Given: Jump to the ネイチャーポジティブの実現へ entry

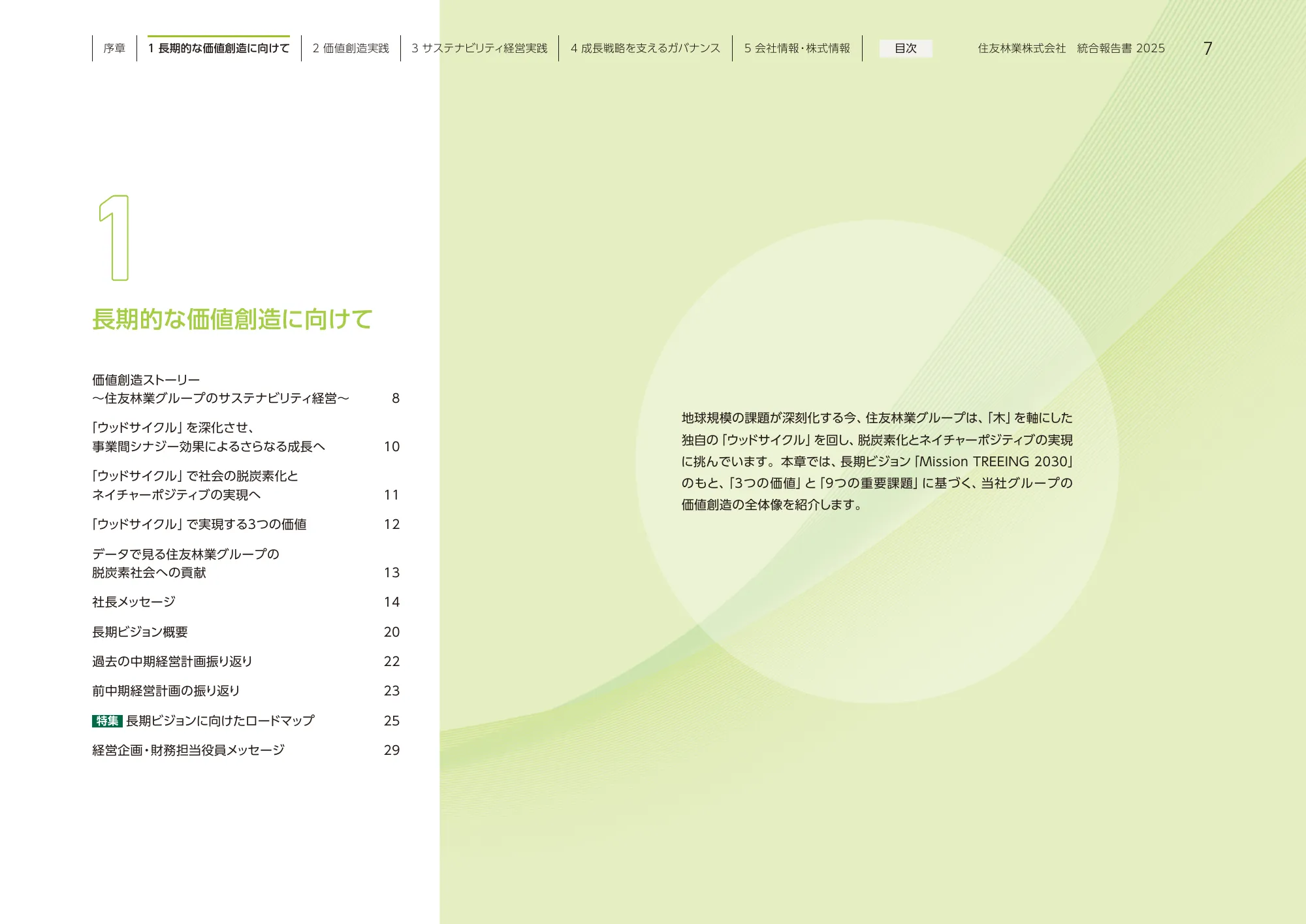Looking at the screenshot, I should click(176, 495).
